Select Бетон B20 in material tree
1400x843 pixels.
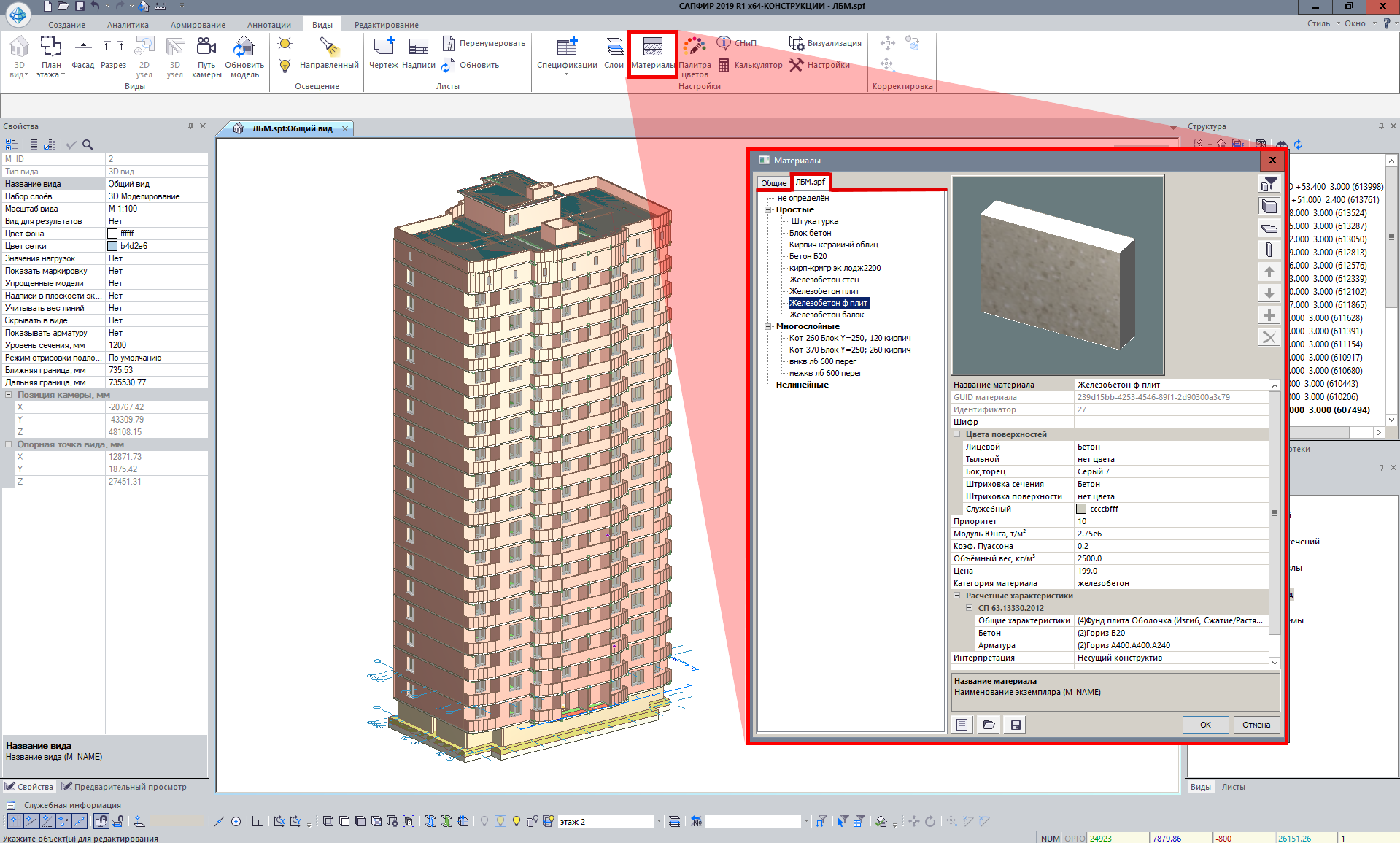coord(808,256)
